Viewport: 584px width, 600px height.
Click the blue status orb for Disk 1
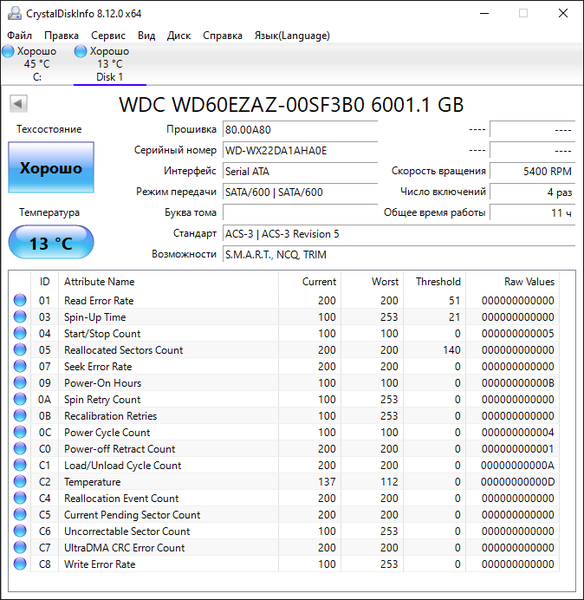(81, 51)
